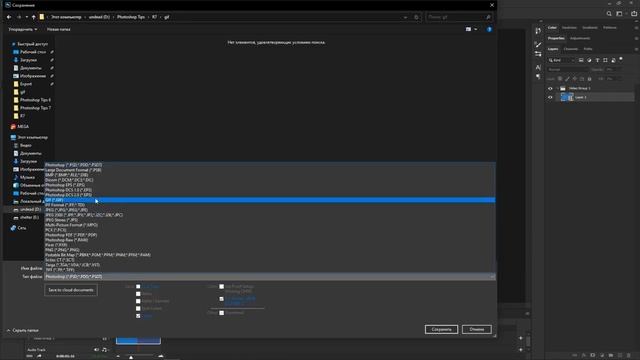Image resolution: width=640 pixels, height=360 pixels.
Task: Hide Layer 1 with its eye icon
Action: click(x=550, y=98)
